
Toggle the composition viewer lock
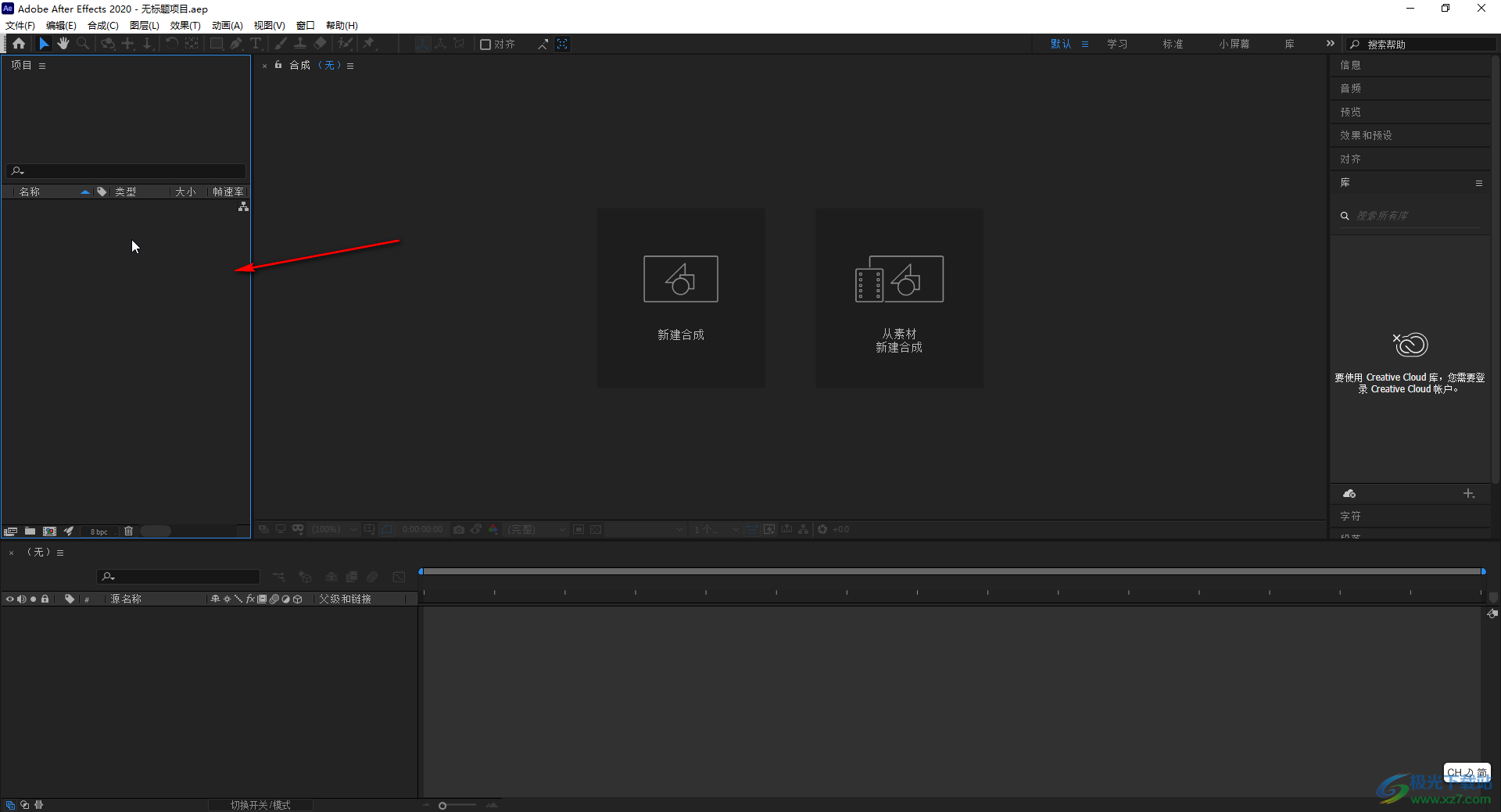point(278,65)
